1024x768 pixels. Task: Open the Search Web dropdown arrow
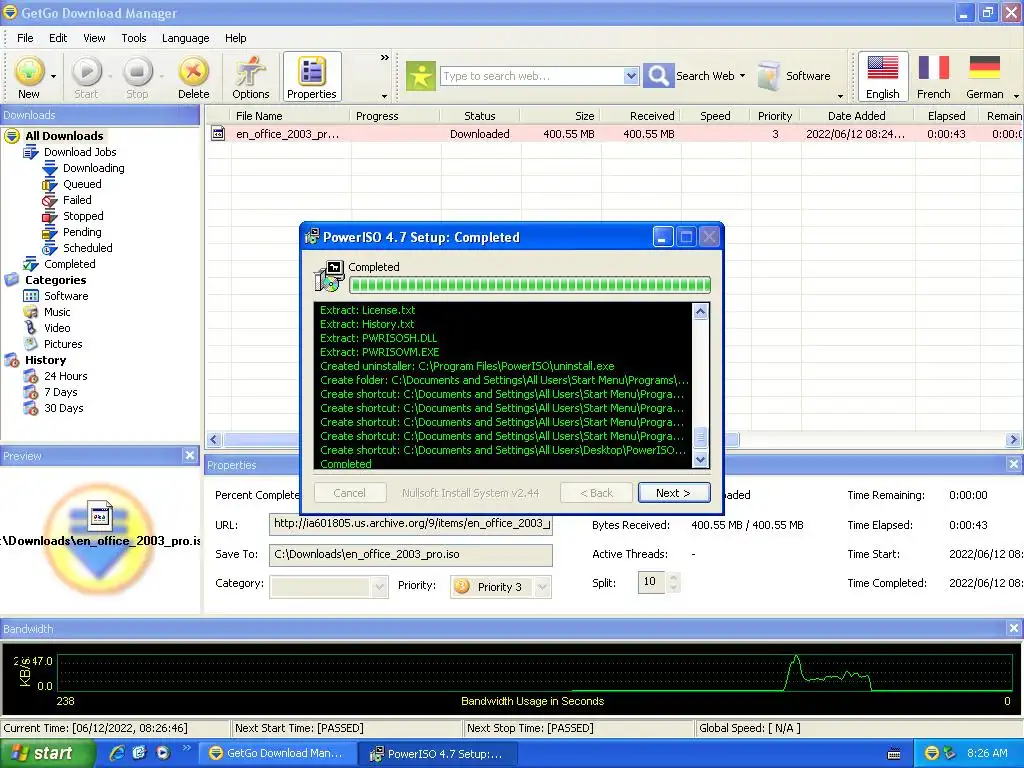[x=742, y=76]
